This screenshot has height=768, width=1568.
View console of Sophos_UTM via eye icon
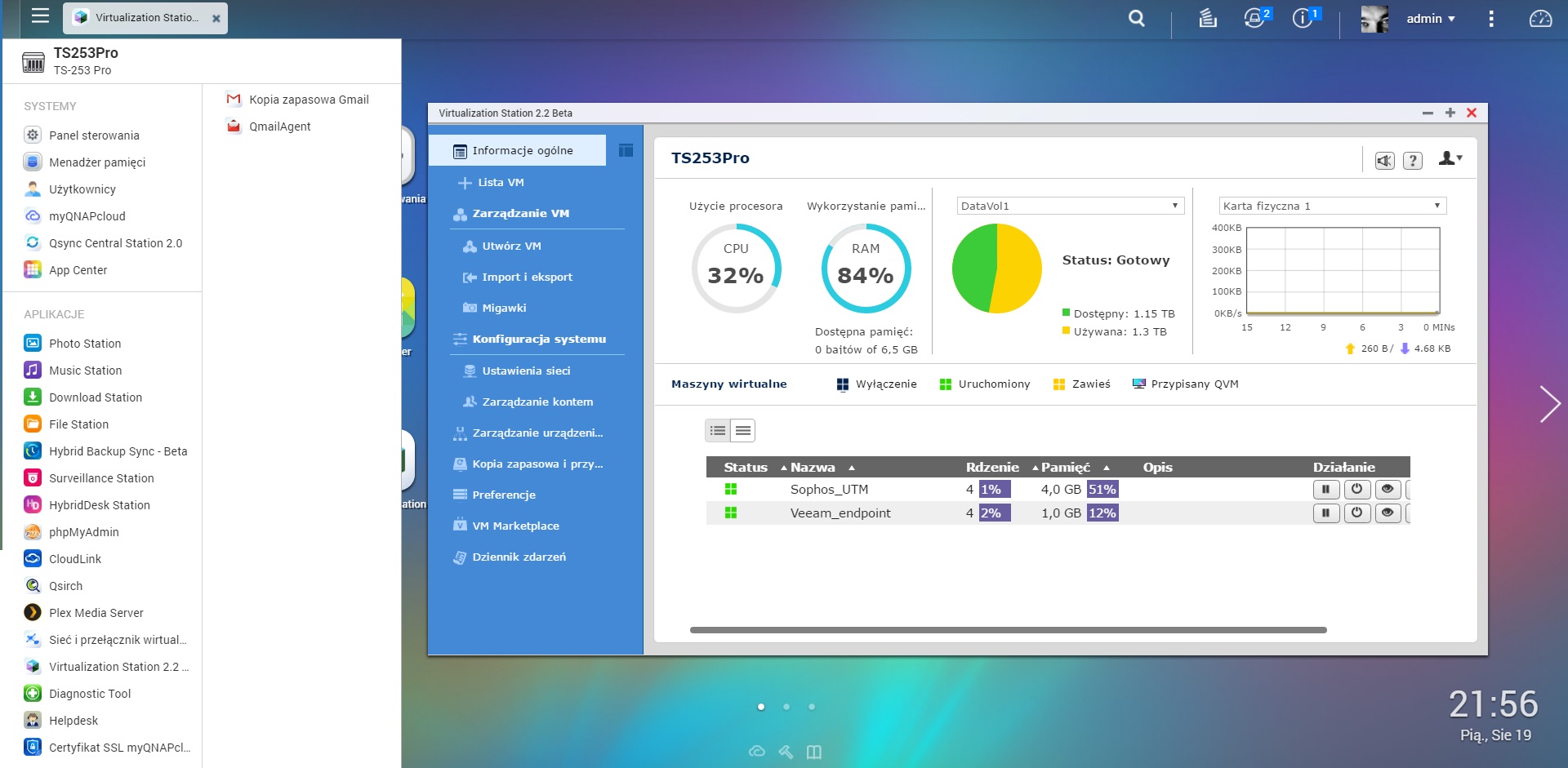(x=1388, y=490)
